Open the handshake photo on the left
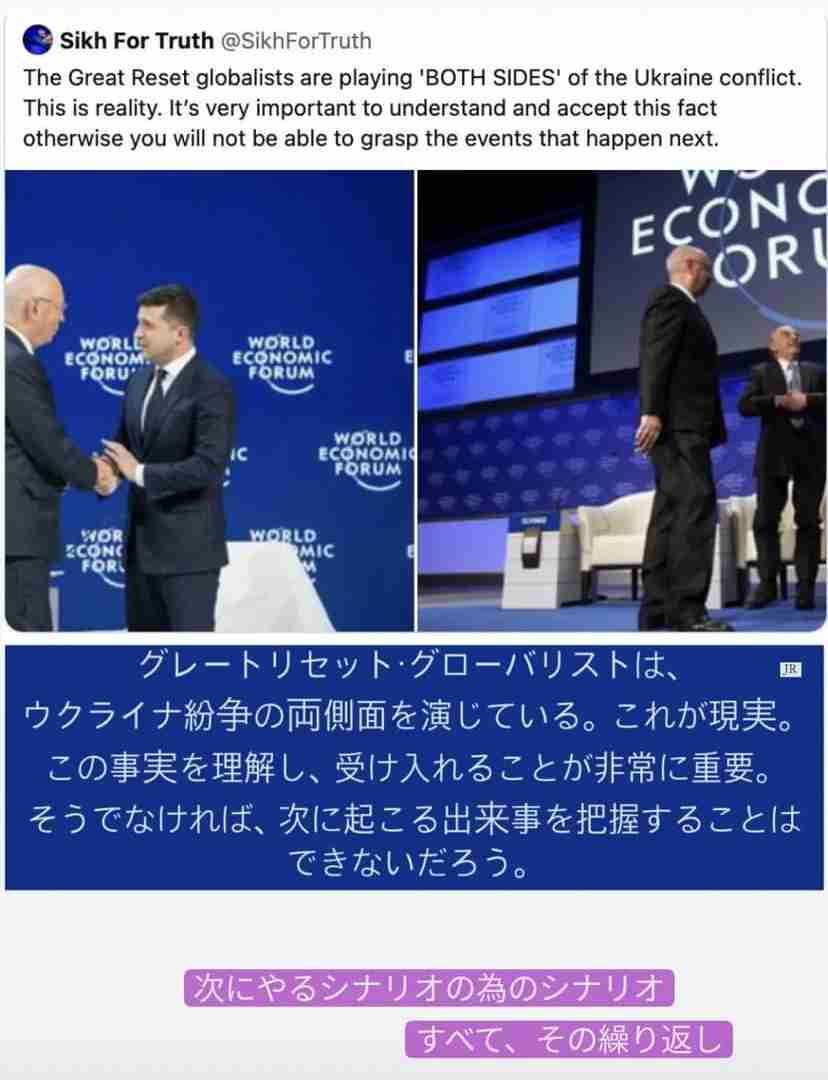The width and height of the screenshot is (828, 1080). point(209,400)
